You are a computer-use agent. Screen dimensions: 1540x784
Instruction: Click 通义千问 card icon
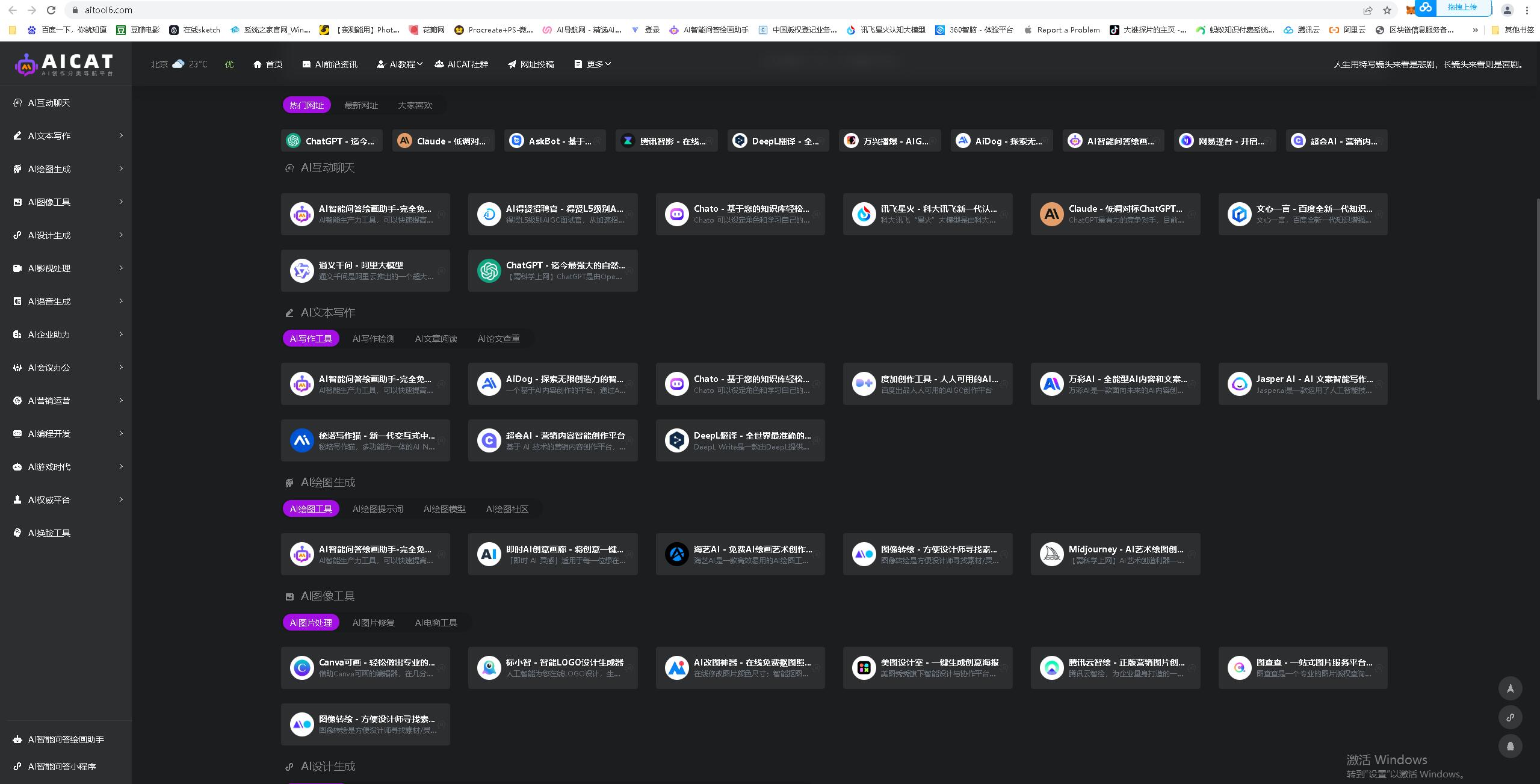tap(302, 271)
